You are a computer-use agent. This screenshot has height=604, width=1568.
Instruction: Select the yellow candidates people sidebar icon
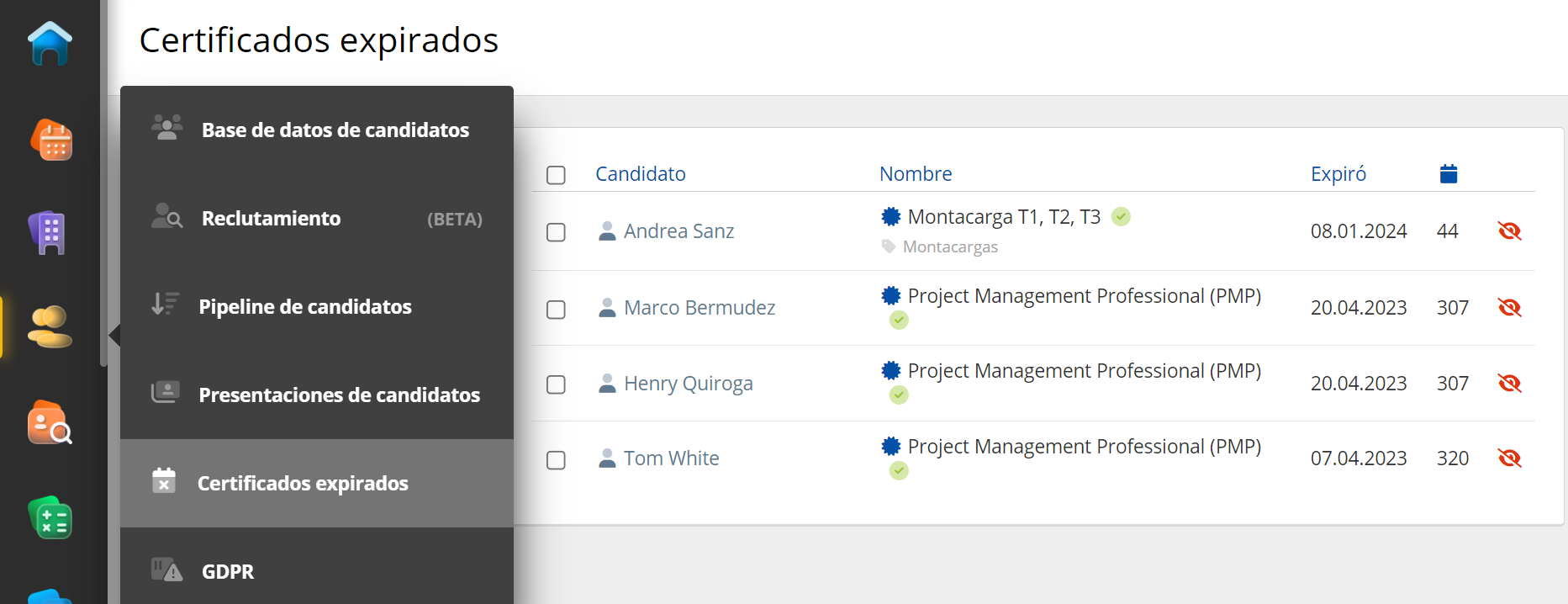coord(49,327)
